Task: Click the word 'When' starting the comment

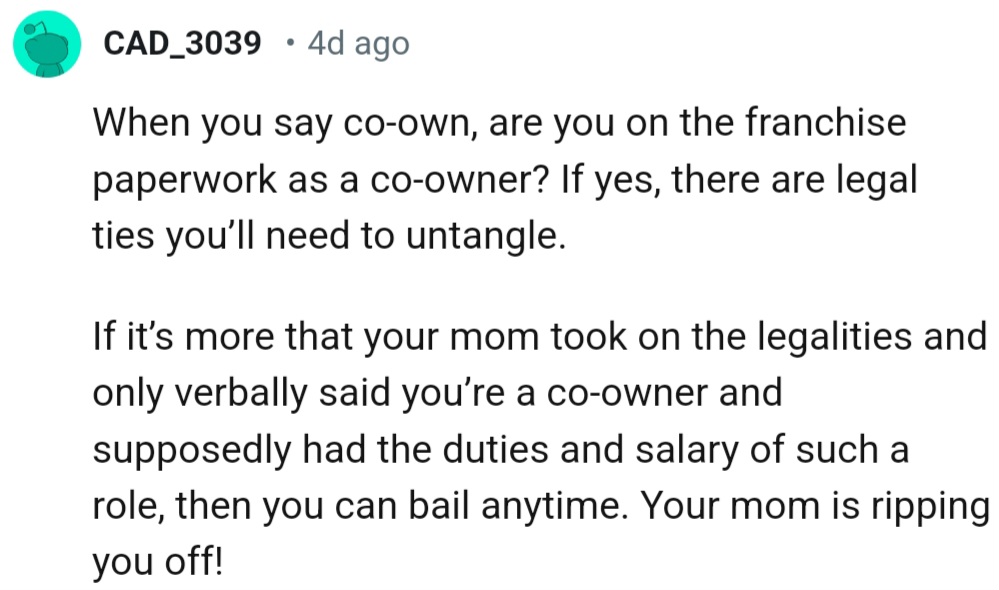Action: (141, 122)
